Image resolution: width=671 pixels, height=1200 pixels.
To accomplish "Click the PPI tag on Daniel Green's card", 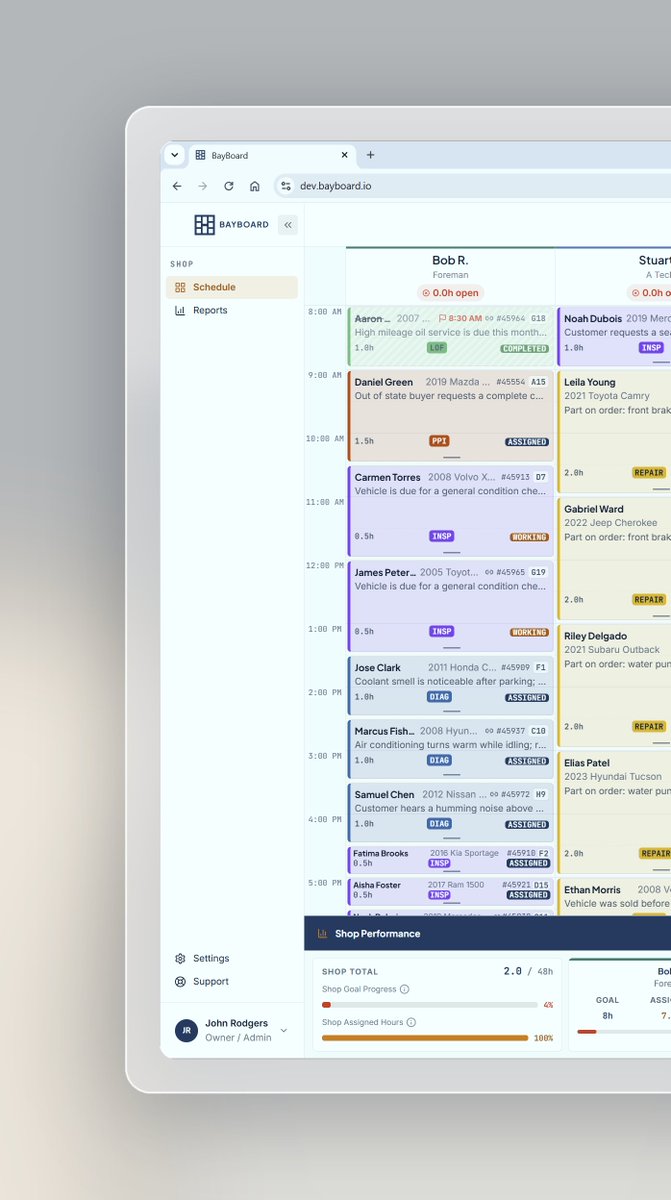I will point(439,441).
